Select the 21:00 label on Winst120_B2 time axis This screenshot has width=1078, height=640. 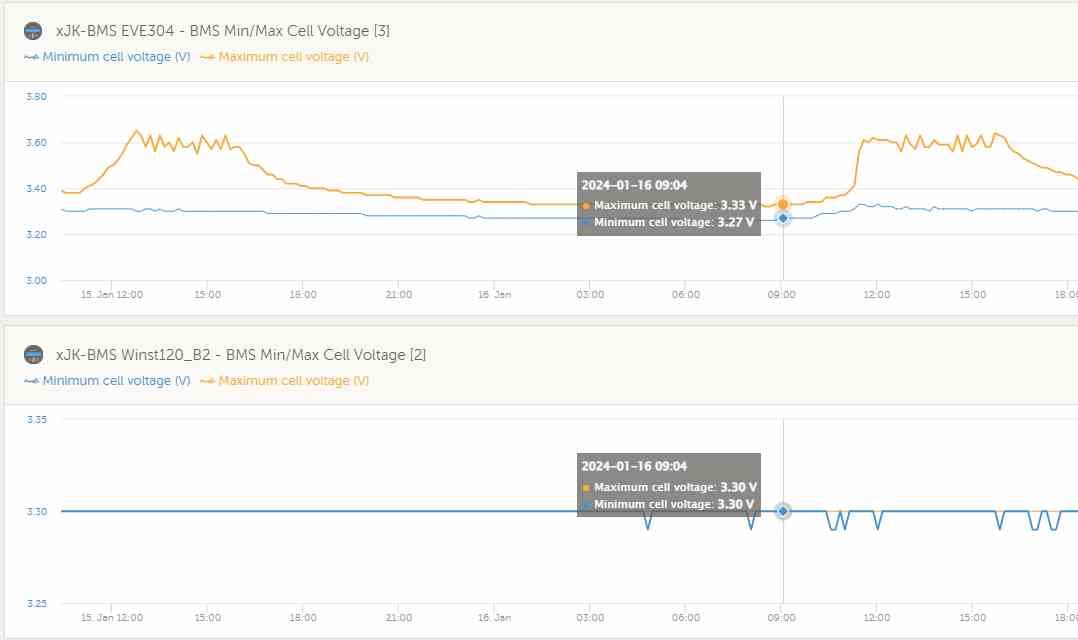(398, 618)
